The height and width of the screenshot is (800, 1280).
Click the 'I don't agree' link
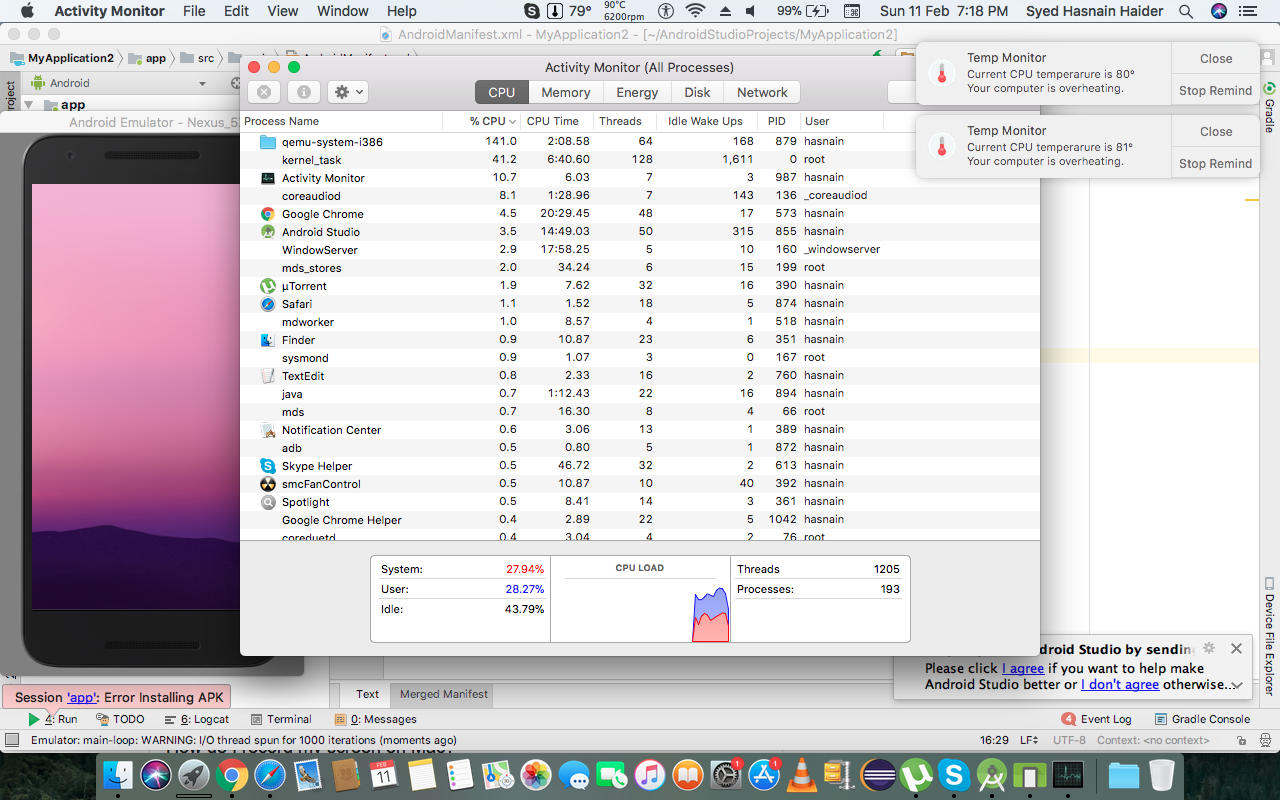(1120, 685)
